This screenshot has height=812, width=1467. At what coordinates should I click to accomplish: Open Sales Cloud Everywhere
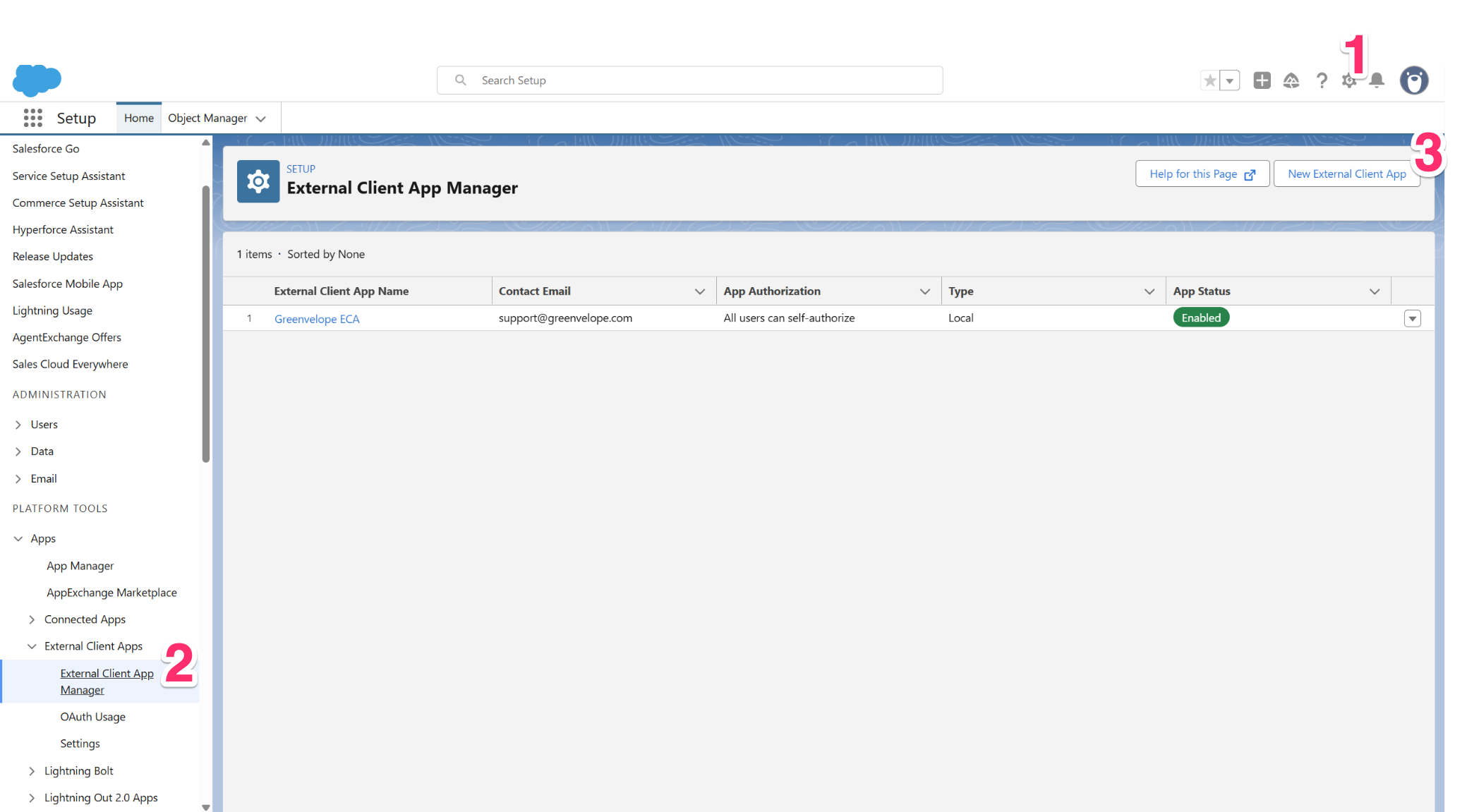70,364
